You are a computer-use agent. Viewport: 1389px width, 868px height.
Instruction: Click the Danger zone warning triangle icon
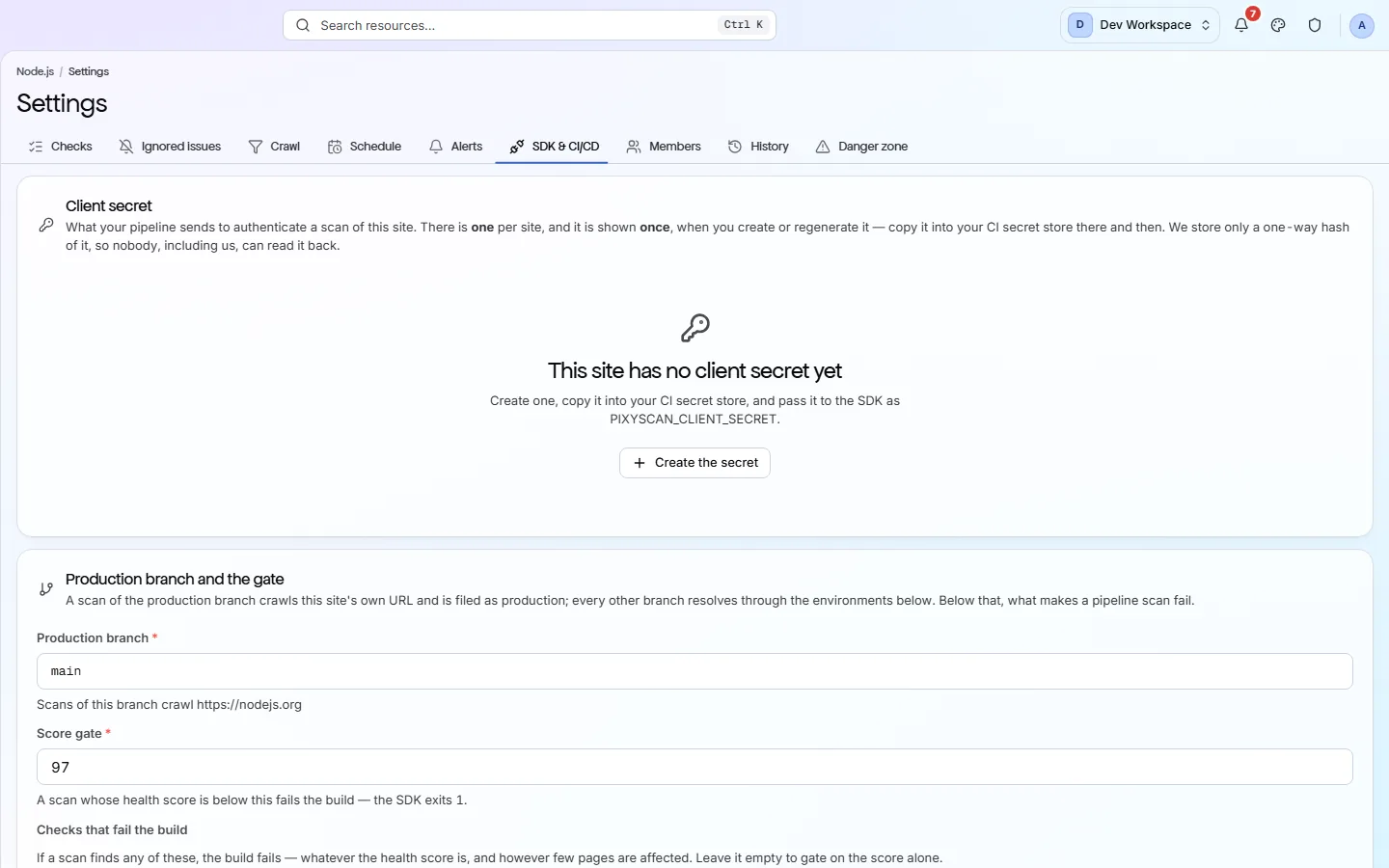[823, 147]
